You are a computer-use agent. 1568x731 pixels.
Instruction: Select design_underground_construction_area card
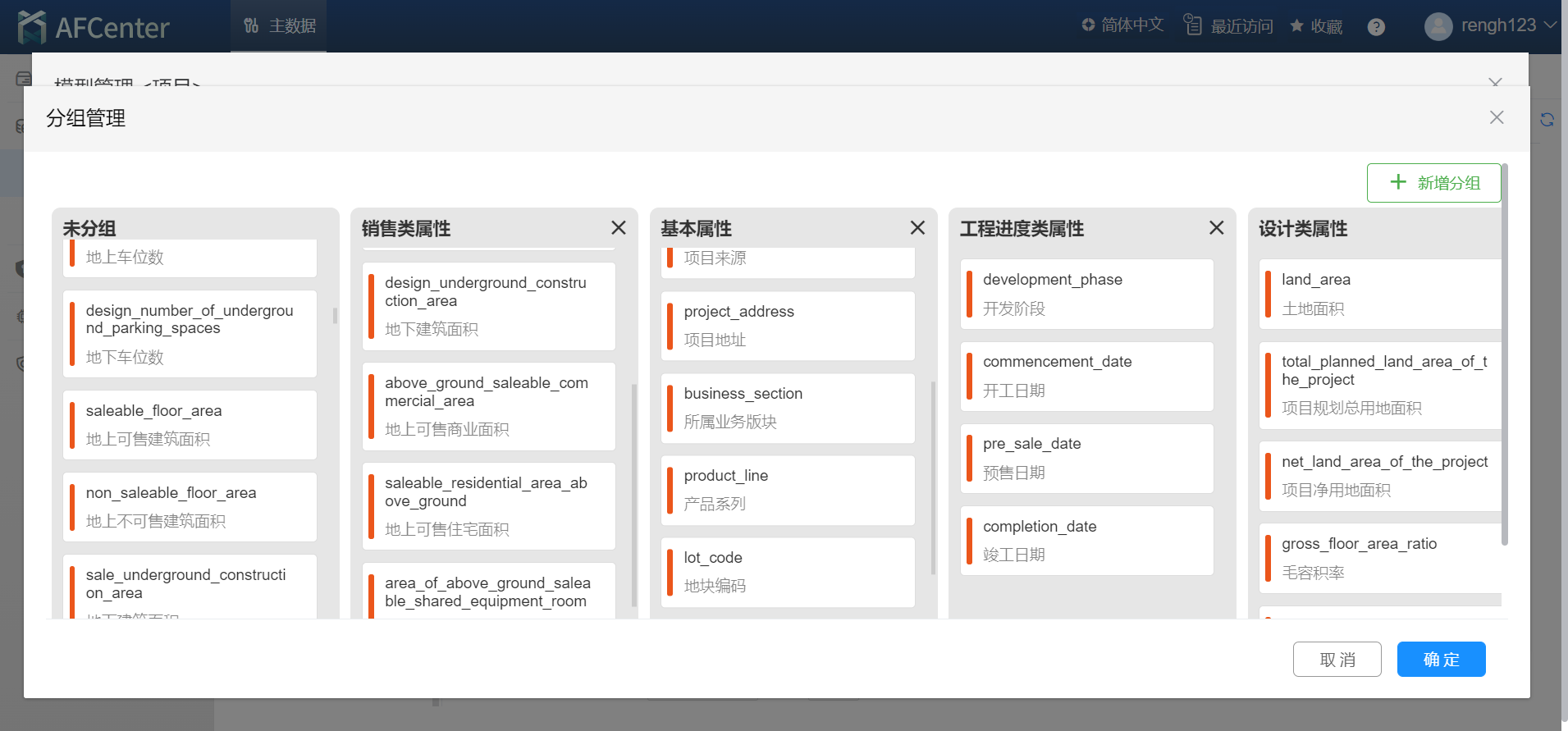[x=488, y=306]
